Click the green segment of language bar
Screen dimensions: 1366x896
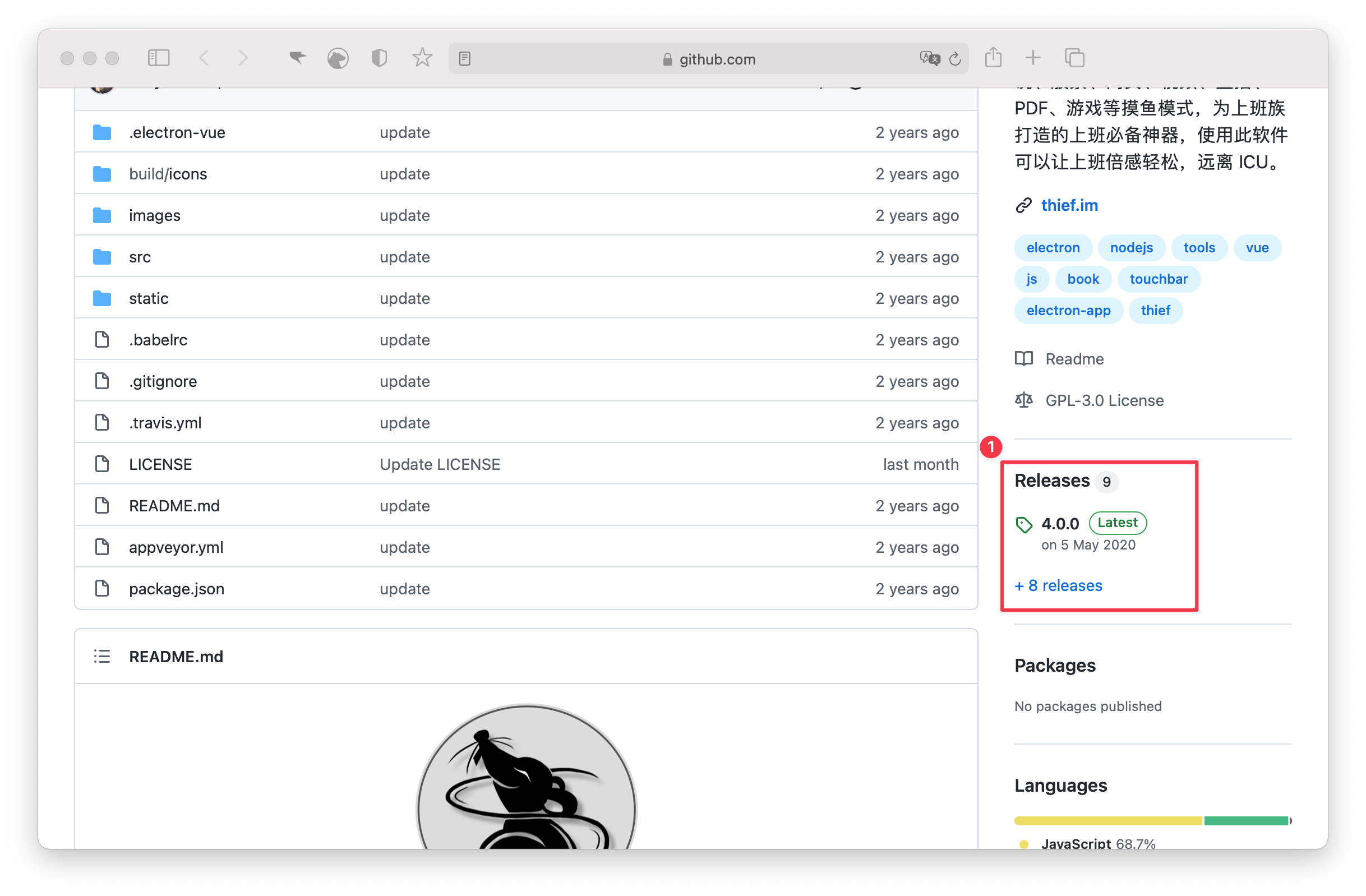click(1246, 821)
